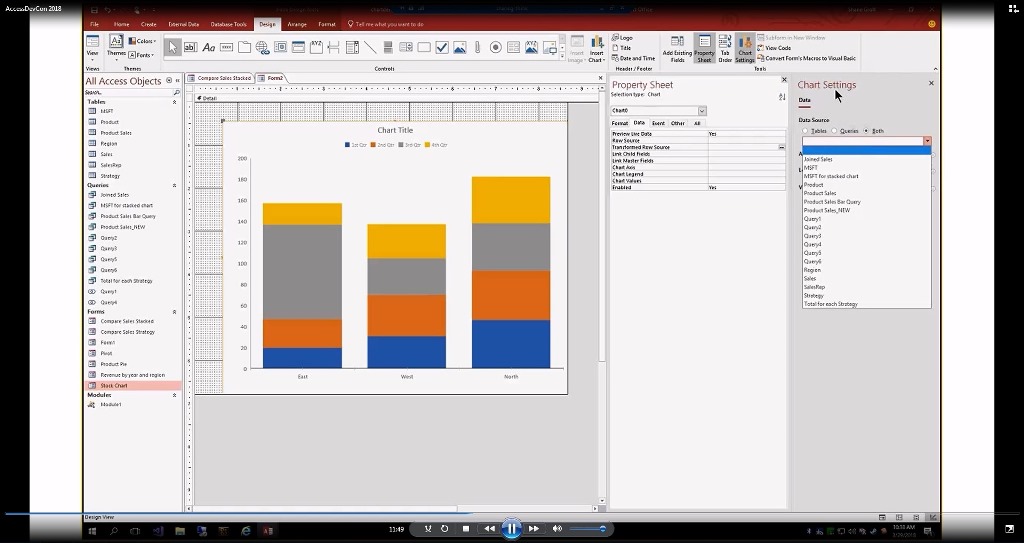Choose the Attachment paperclip control

477,47
